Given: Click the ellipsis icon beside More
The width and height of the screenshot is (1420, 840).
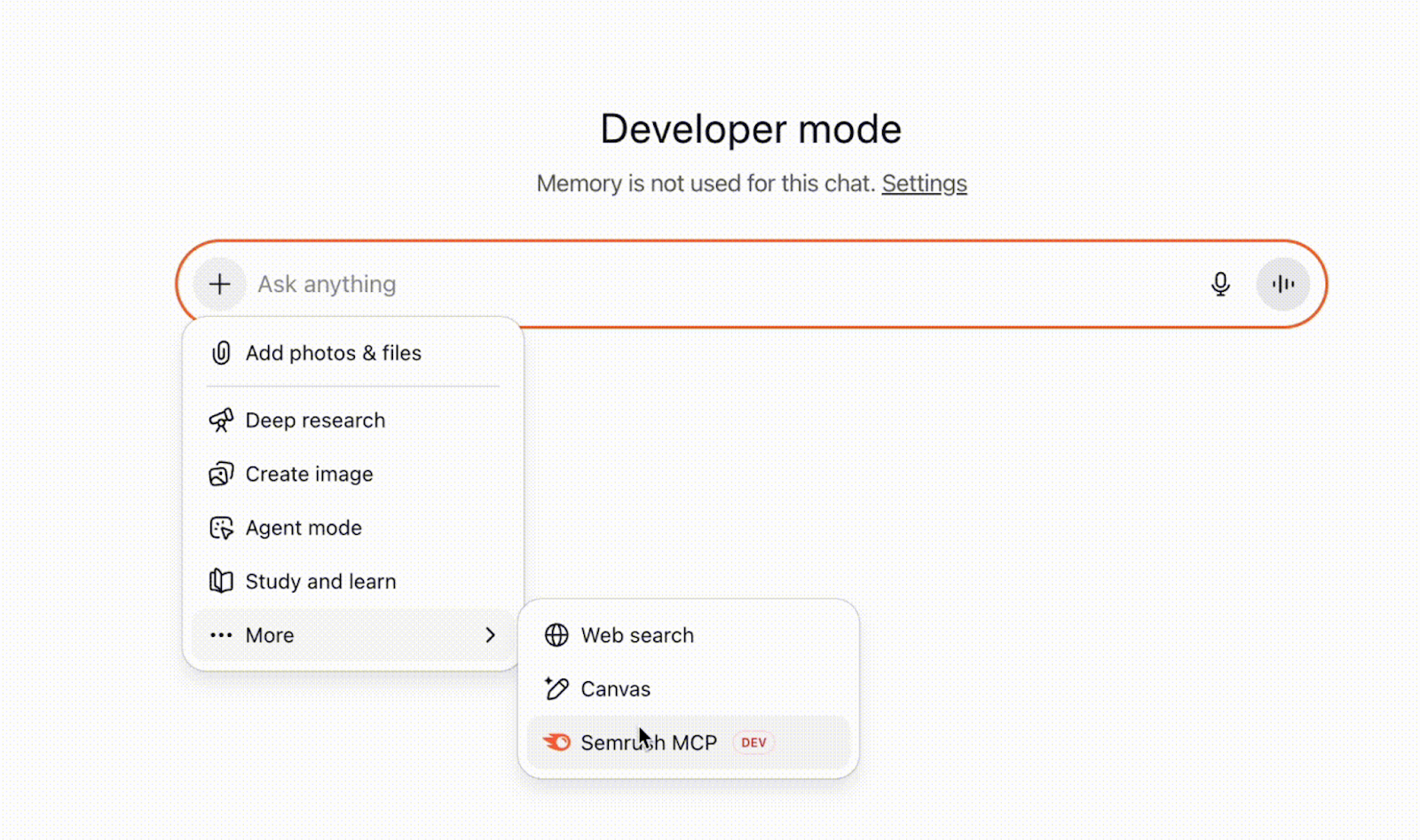Looking at the screenshot, I should coord(220,635).
